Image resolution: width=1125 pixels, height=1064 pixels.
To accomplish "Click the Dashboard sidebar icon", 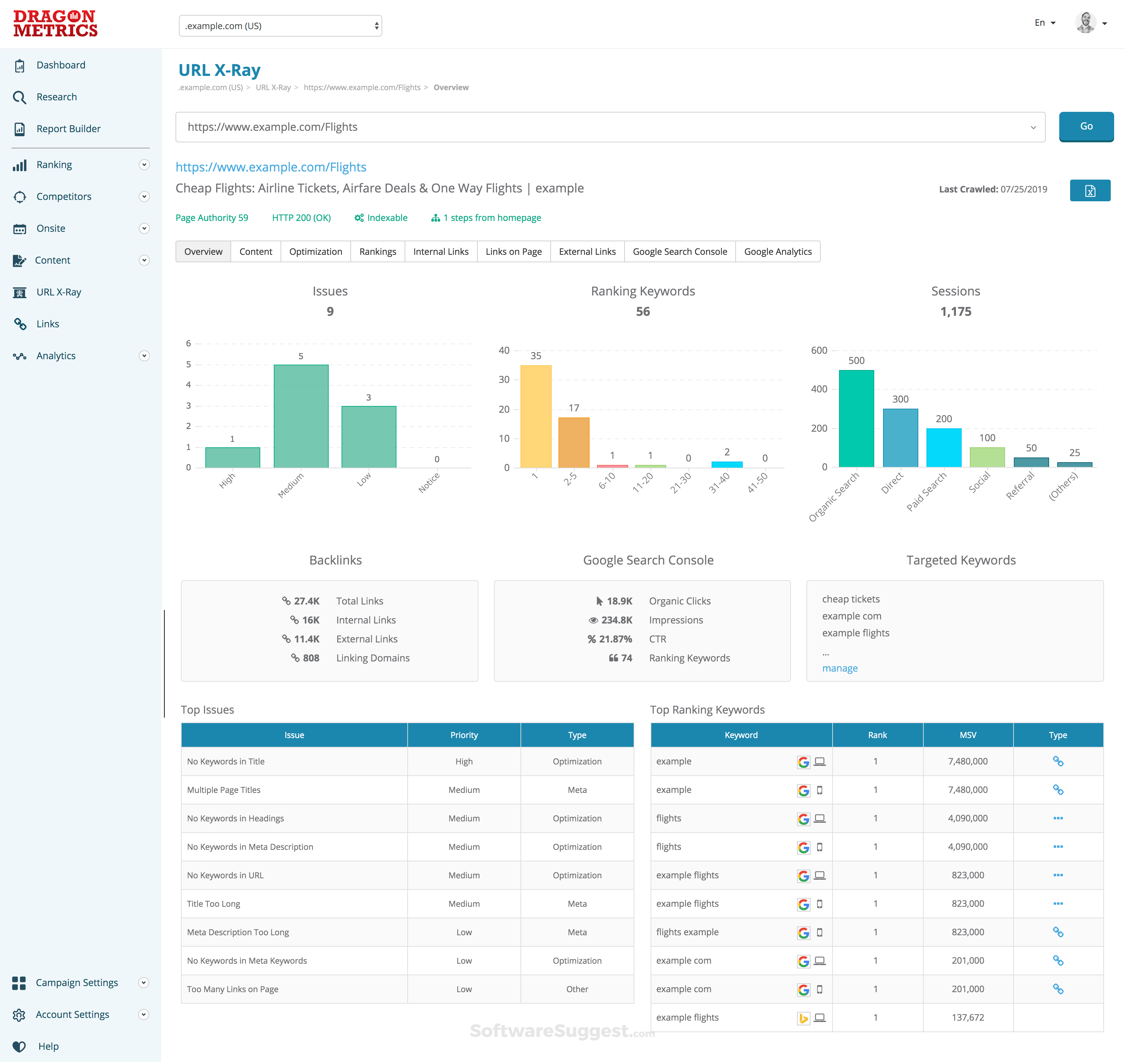I will 20,66.
